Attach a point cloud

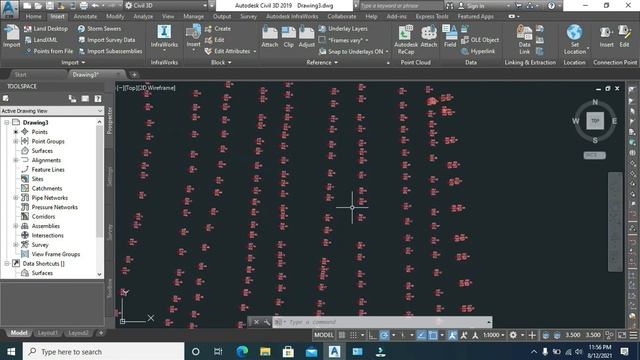[429, 37]
